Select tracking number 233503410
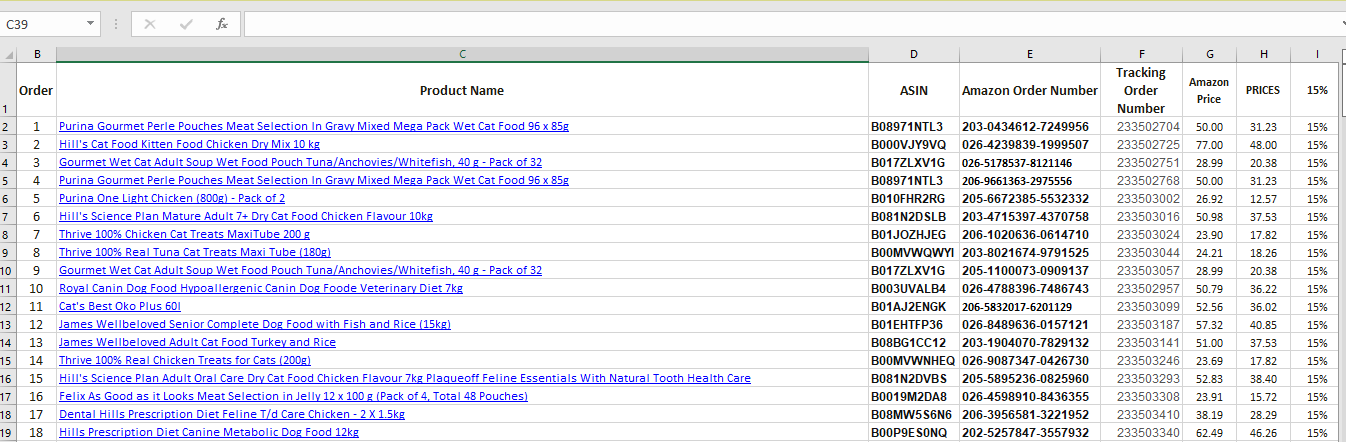The height and width of the screenshot is (442, 1346). click(1141, 414)
